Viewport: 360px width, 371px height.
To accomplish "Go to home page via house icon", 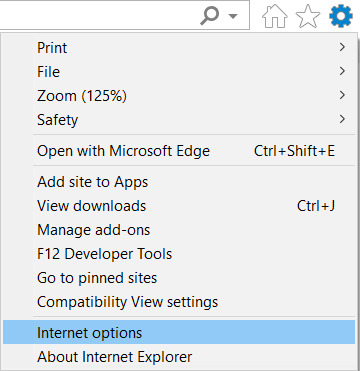I will [x=275, y=16].
